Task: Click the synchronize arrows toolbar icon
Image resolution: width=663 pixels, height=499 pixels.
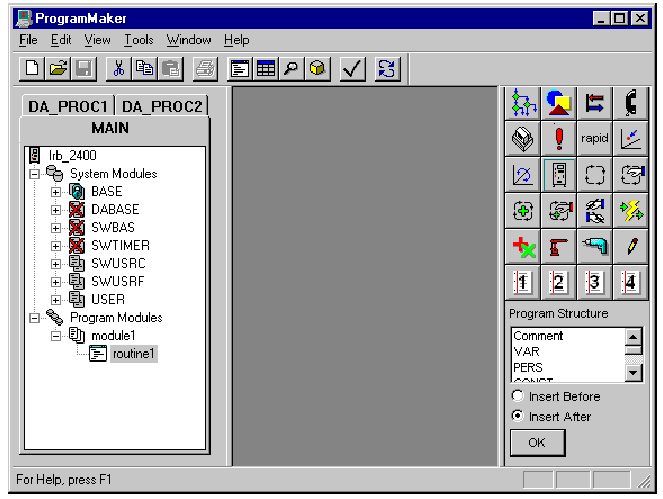Action: [387, 69]
